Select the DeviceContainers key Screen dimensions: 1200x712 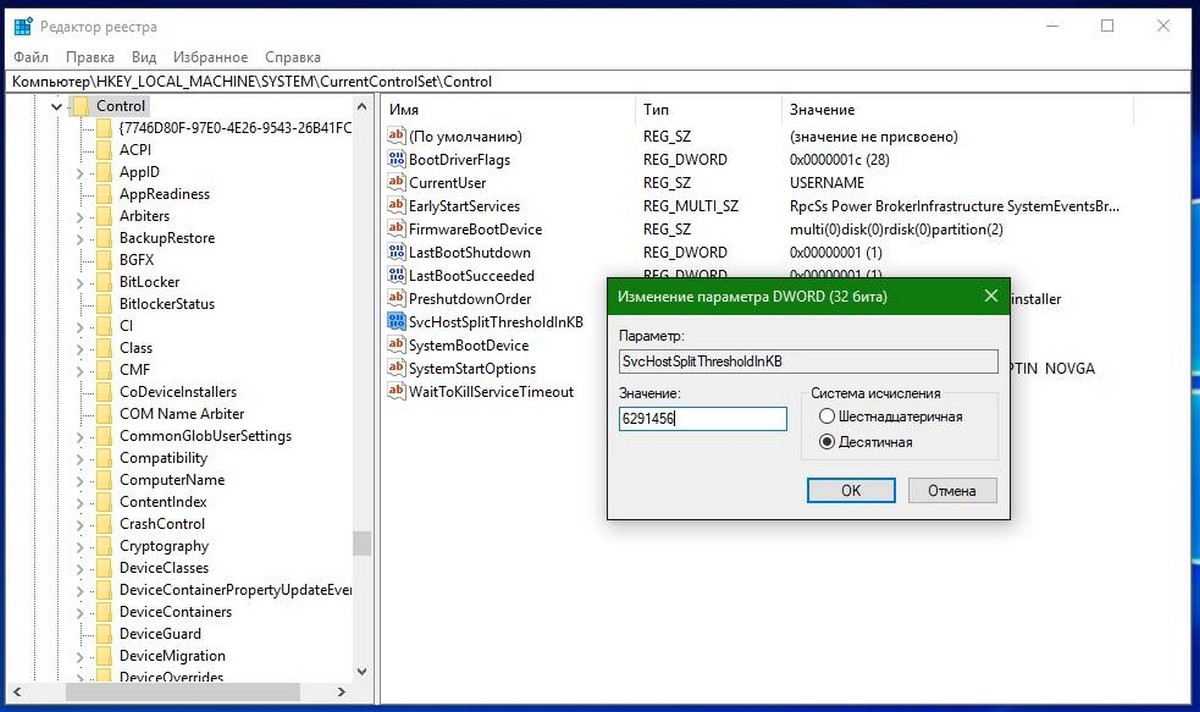(175, 612)
